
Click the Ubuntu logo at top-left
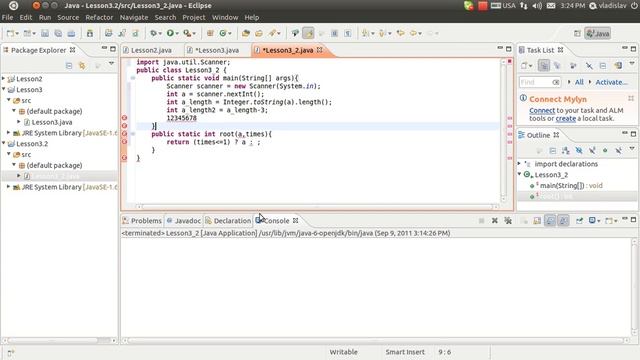tap(13, 5)
